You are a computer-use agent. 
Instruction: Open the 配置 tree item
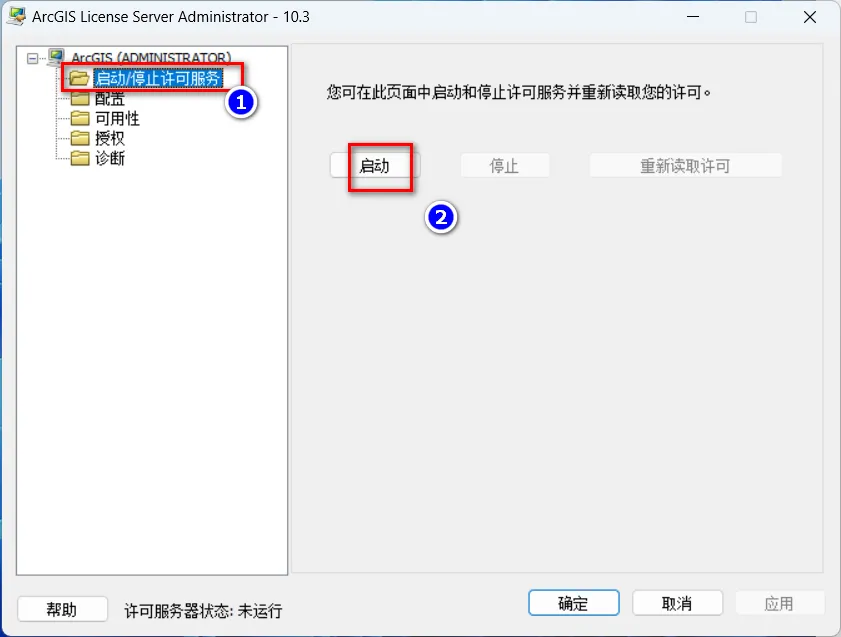[110, 99]
